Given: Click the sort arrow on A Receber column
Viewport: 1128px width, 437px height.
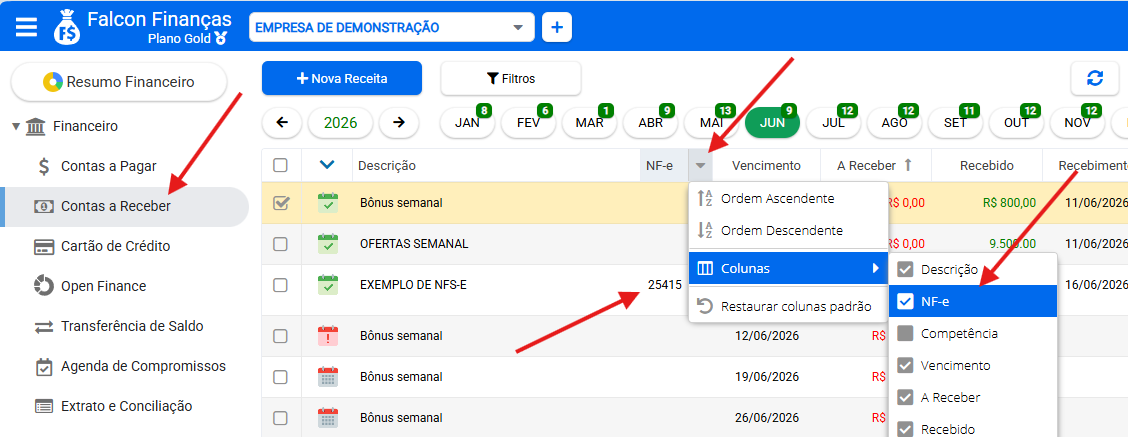Looking at the screenshot, I should pyautogui.click(x=908, y=165).
